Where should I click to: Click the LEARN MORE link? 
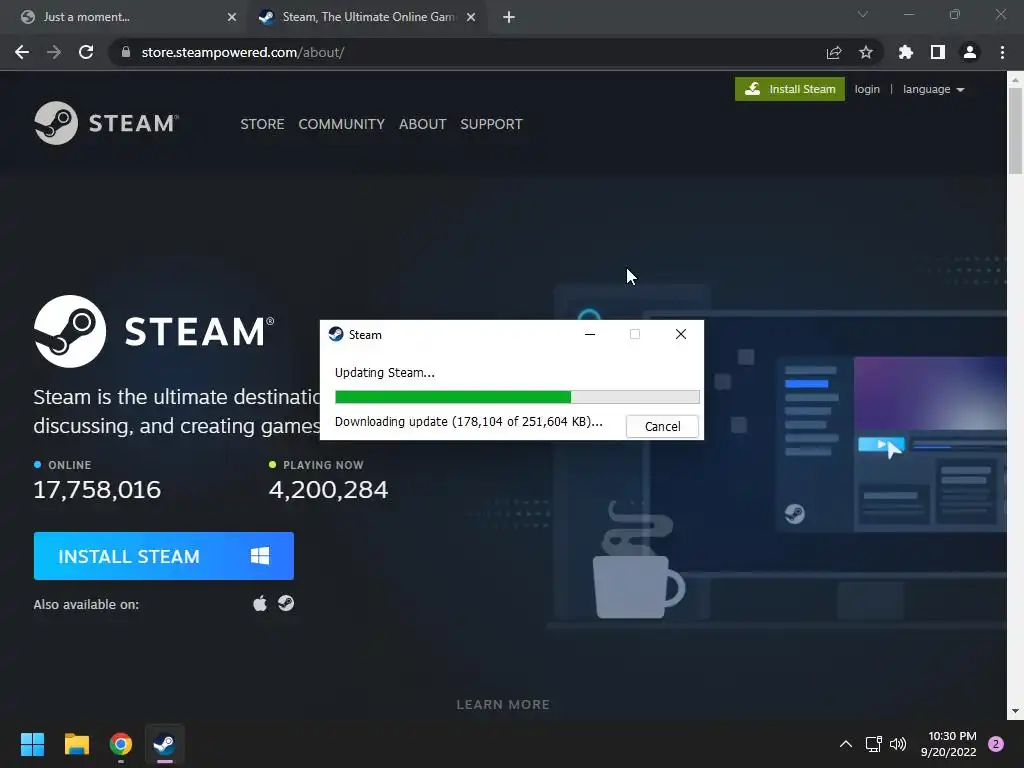(503, 705)
